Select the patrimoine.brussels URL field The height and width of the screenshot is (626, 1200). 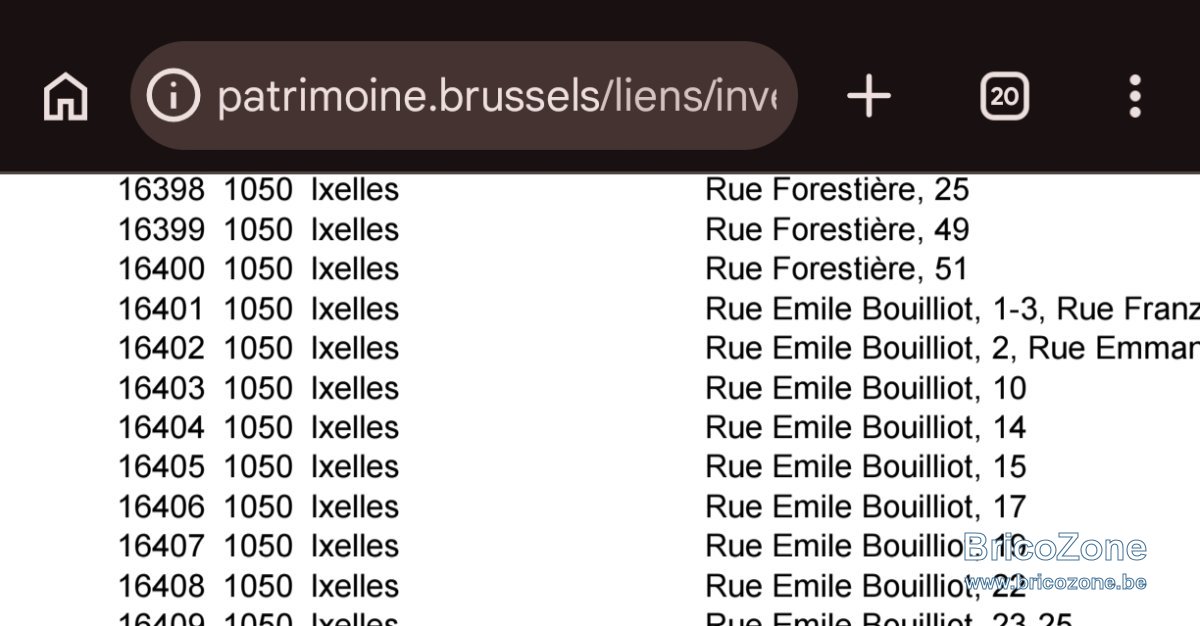click(463, 96)
